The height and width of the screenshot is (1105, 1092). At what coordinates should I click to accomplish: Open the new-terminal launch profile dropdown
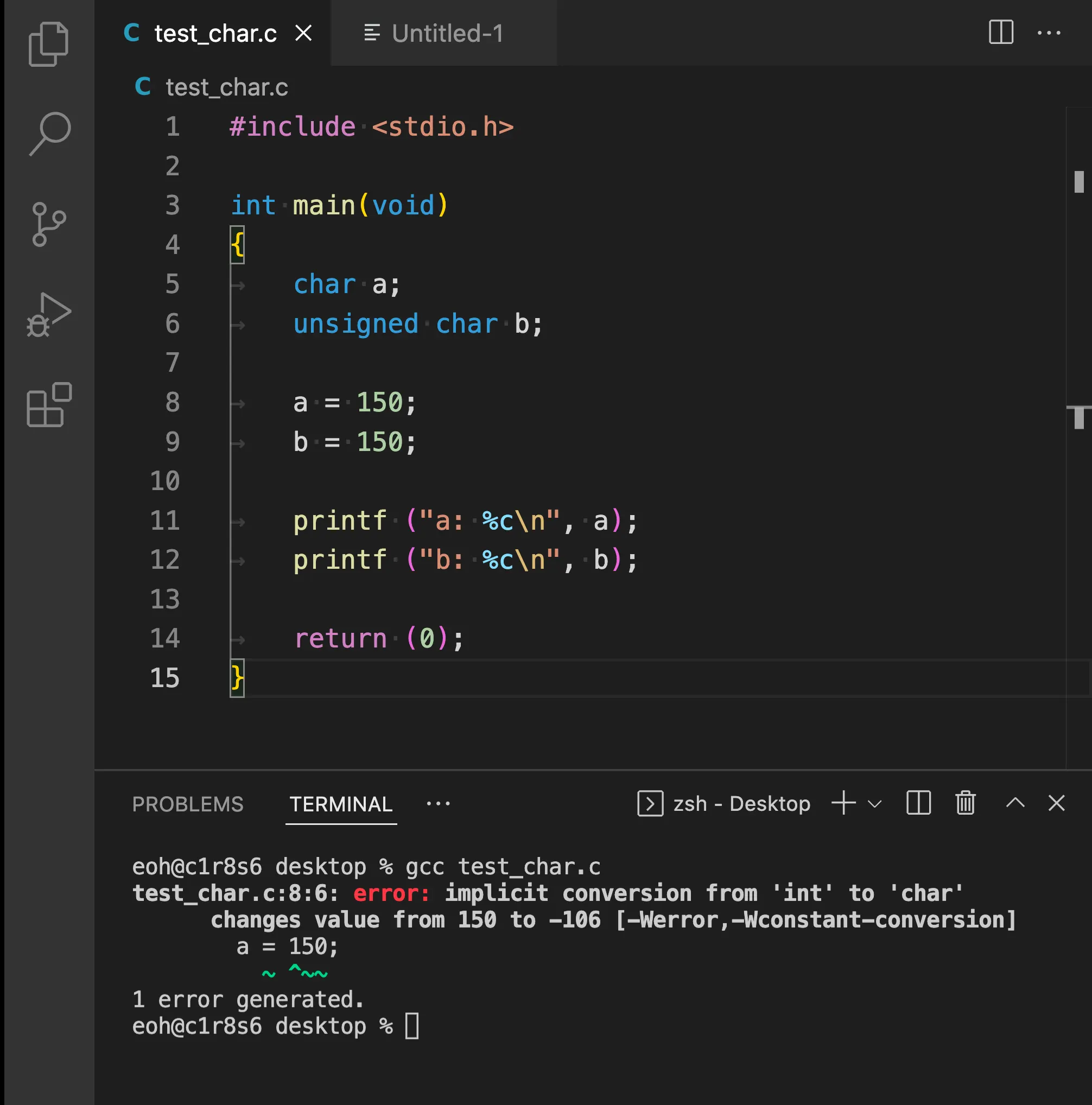click(x=874, y=804)
